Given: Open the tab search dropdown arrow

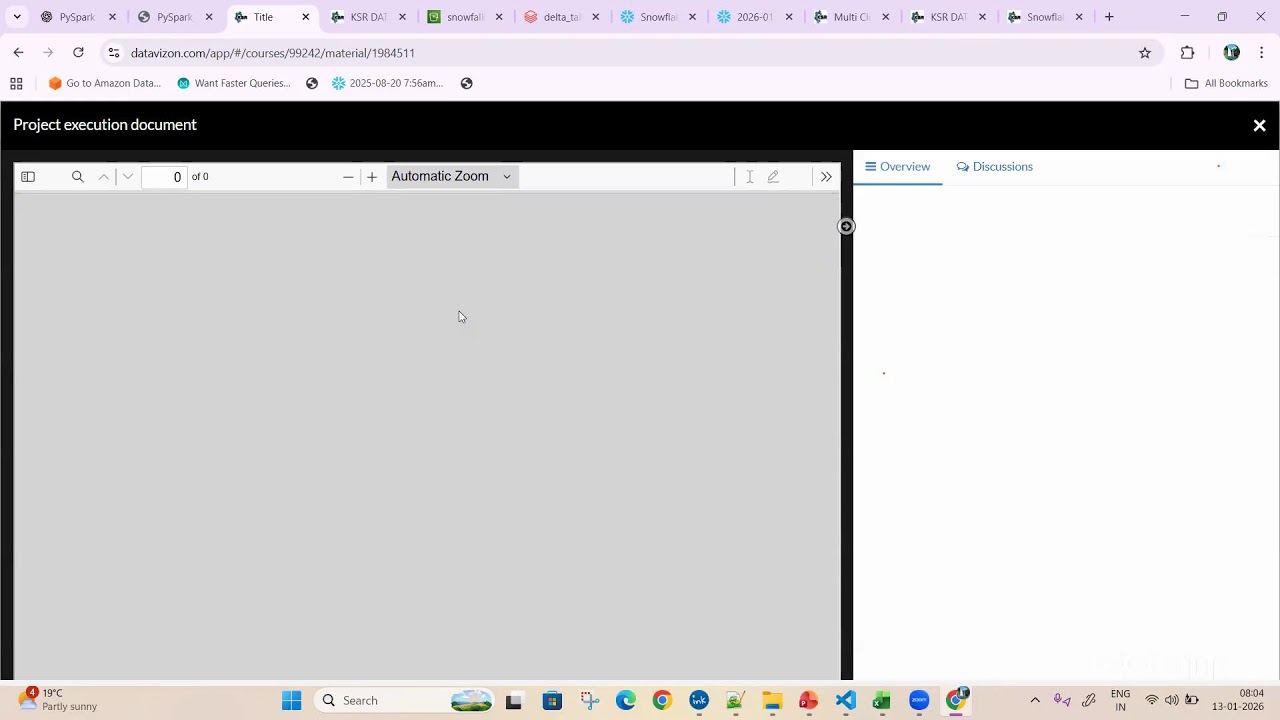Looking at the screenshot, I should pyautogui.click(x=17, y=17).
